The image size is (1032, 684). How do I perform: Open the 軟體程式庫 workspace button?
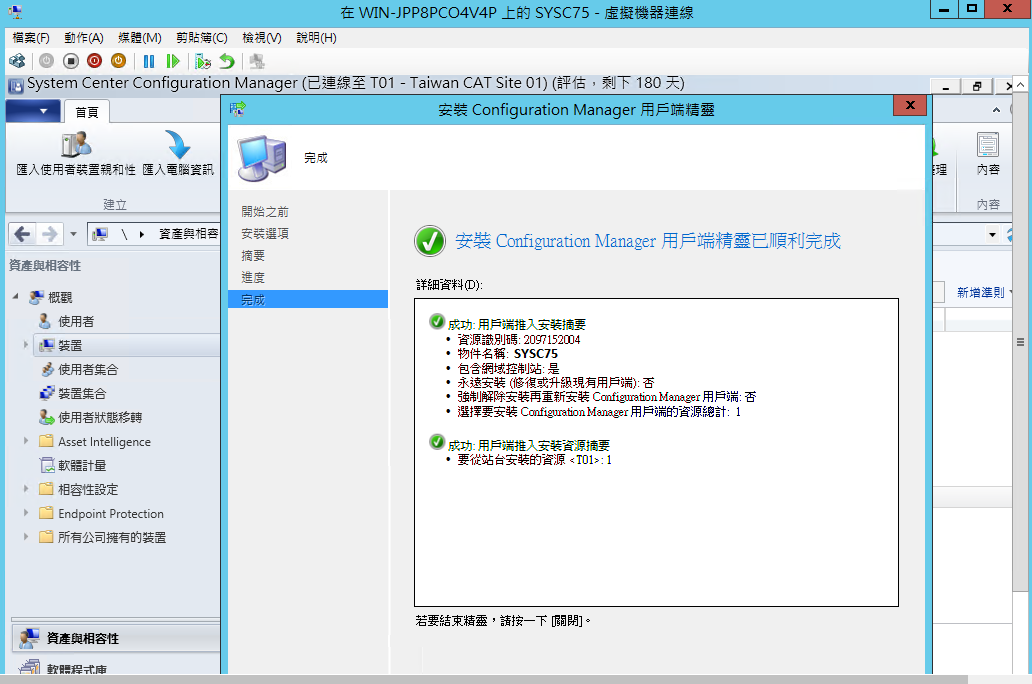[x=116, y=666]
